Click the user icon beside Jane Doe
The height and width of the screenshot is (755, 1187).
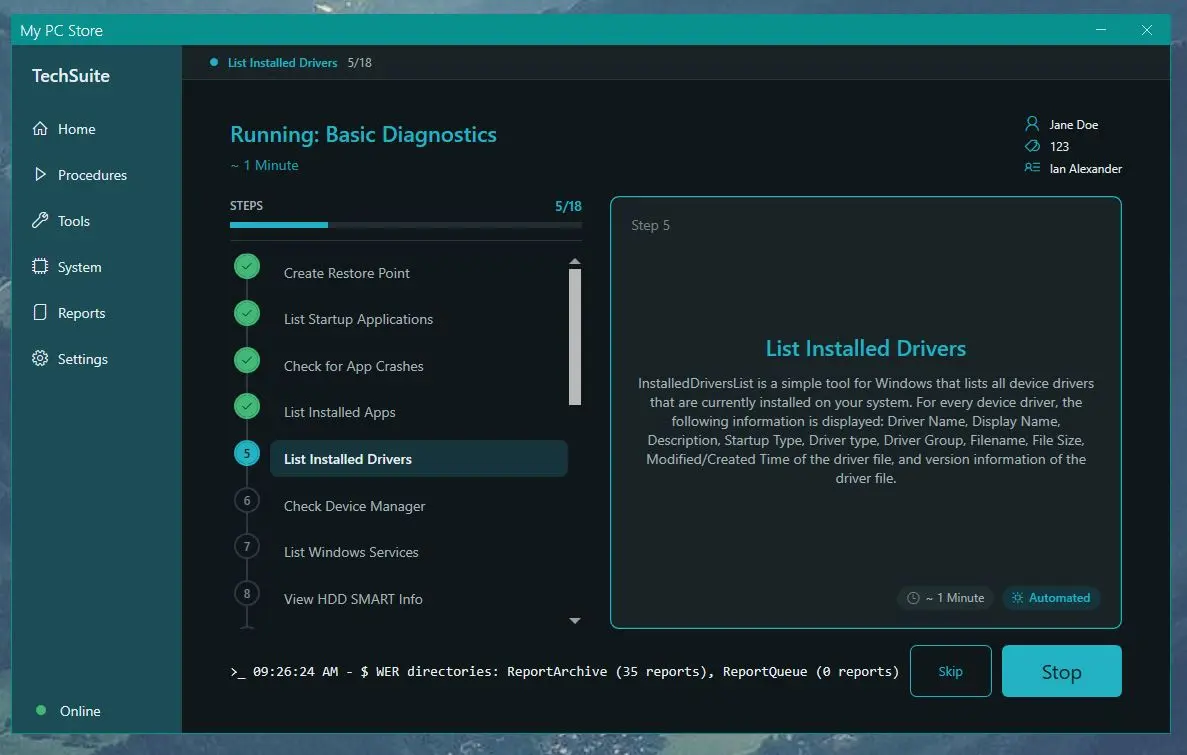[1032, 123]
